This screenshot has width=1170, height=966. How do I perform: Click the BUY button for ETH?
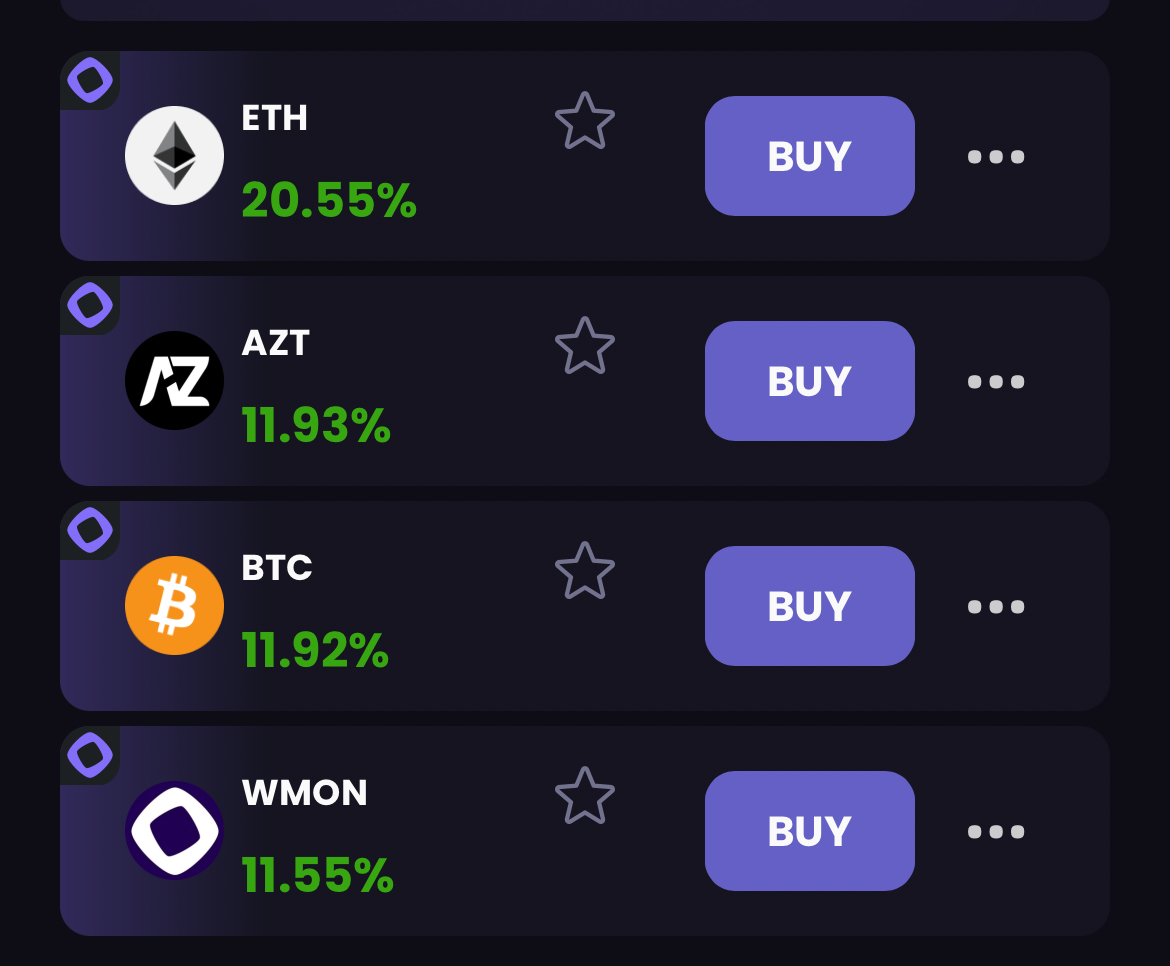(x=809, y=156)
